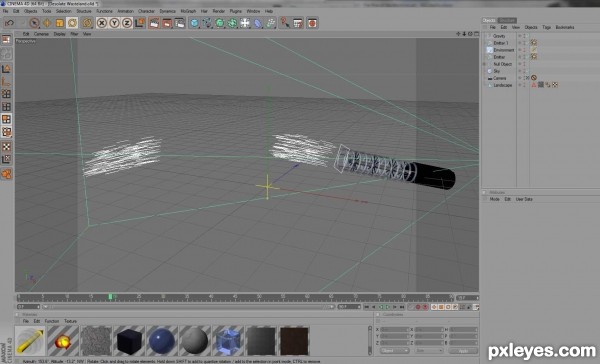This screenshot has width=600, height=364.
Task: Click the particle emitter objects icon
Action: click(x=271, y=23)
